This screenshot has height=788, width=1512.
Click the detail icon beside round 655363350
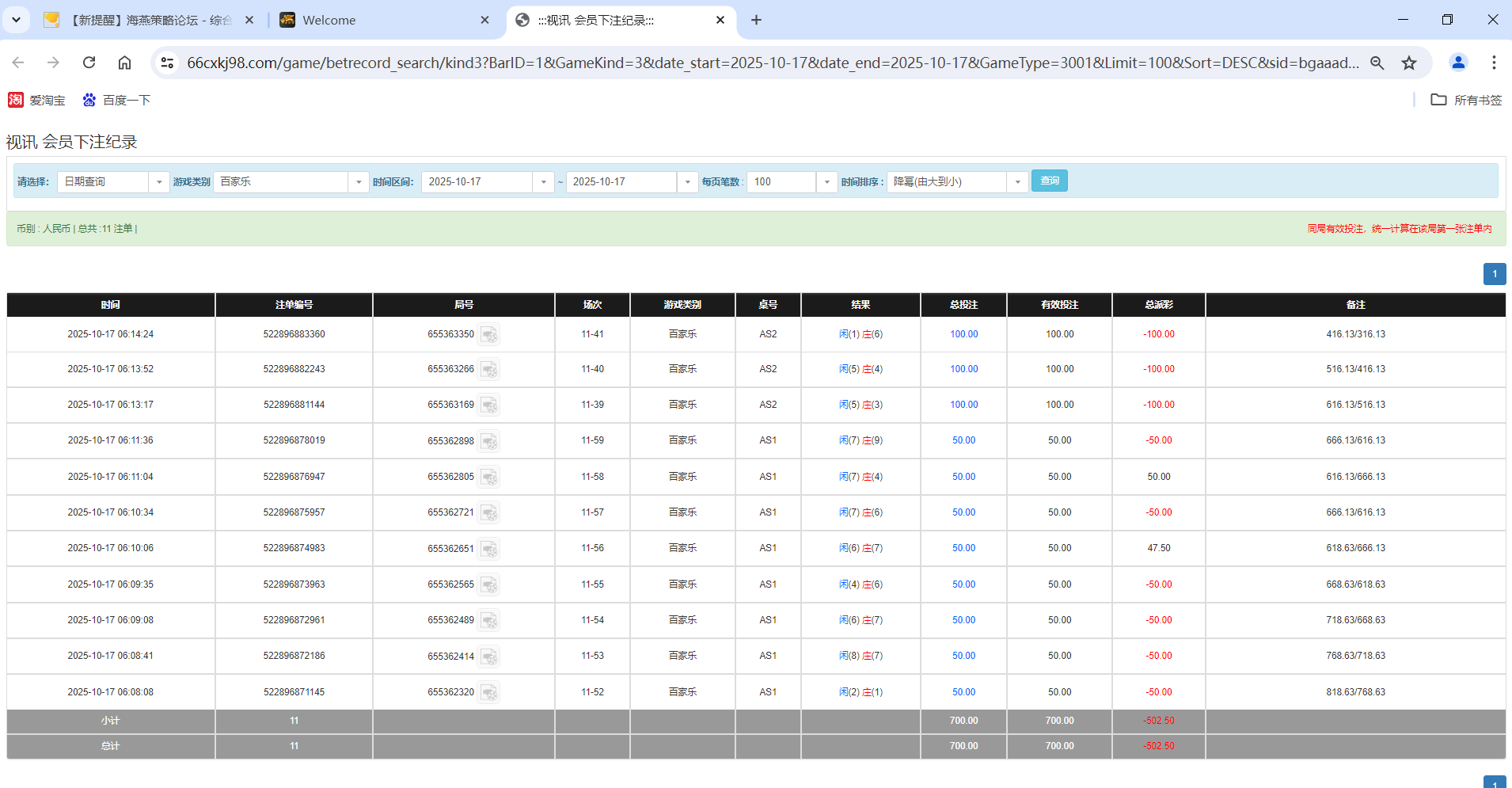[x=489, y=335]
